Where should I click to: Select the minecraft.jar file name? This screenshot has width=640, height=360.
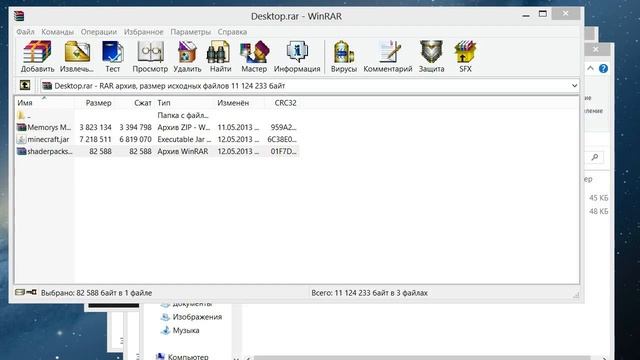point(48,139)
